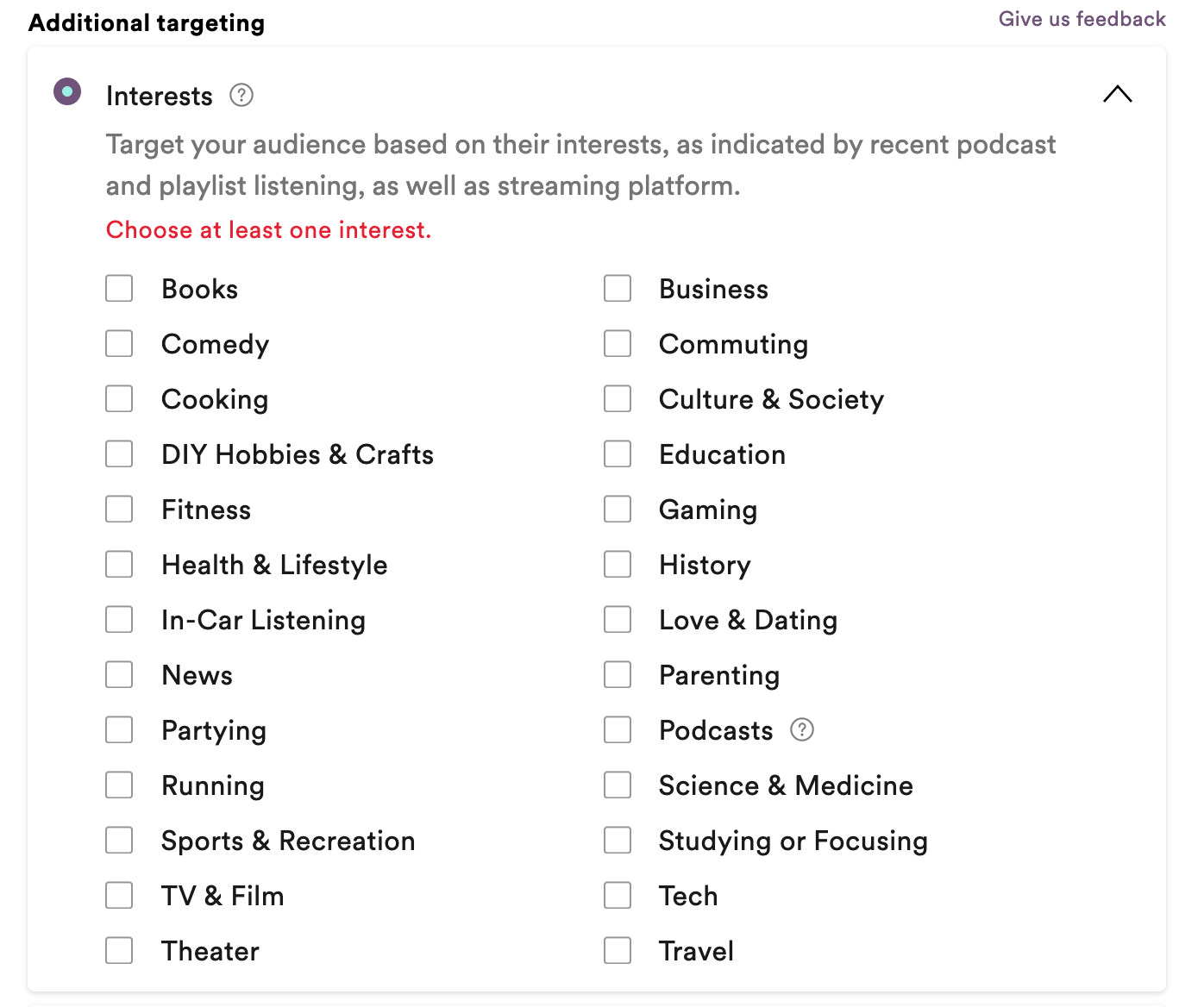Enable In-Car Listening targeting
This screenshot has width=1204, height=1007.
click(x=119, y=619)
